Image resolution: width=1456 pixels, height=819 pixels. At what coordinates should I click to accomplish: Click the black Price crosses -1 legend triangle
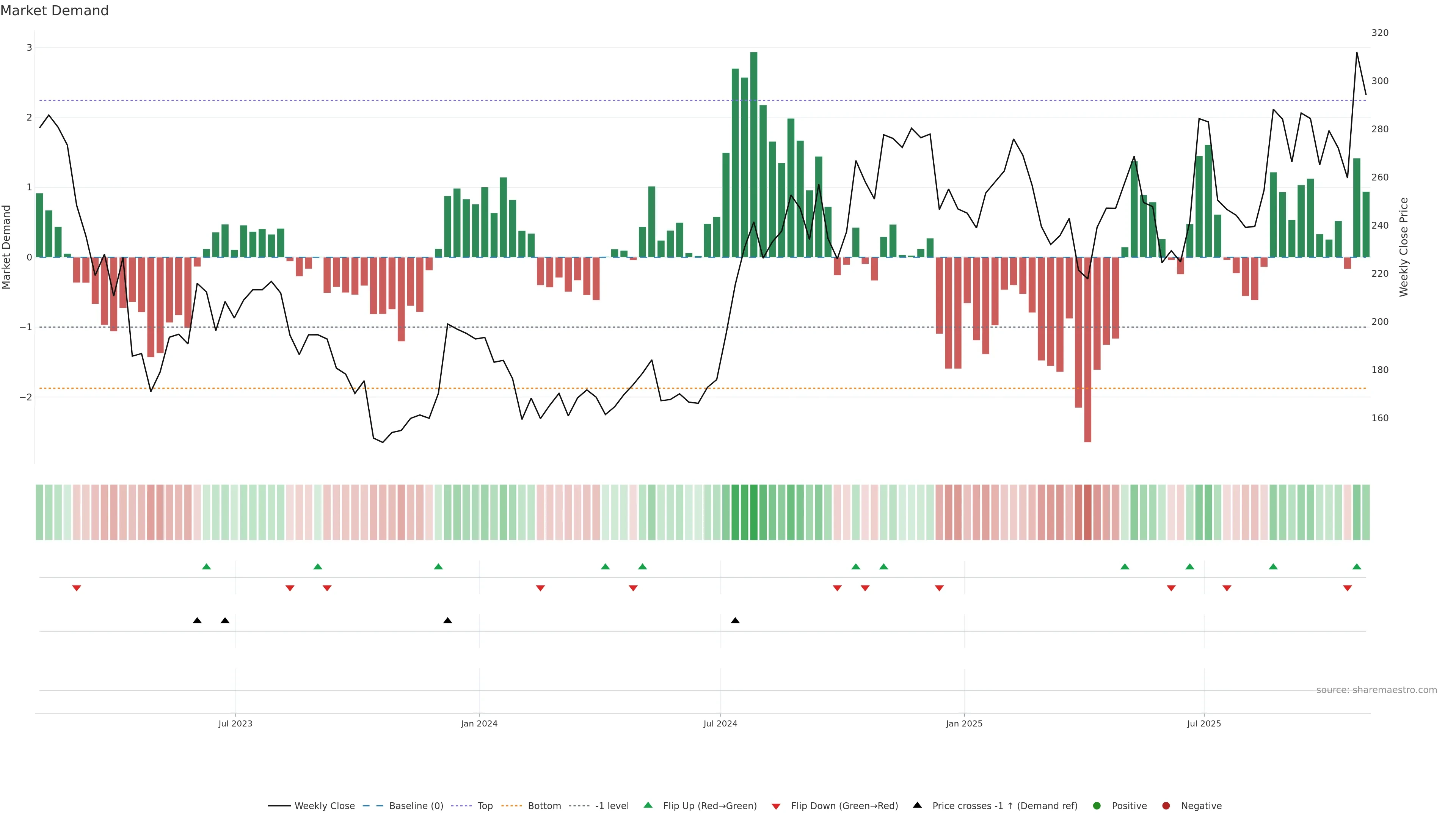coord(917,805)
